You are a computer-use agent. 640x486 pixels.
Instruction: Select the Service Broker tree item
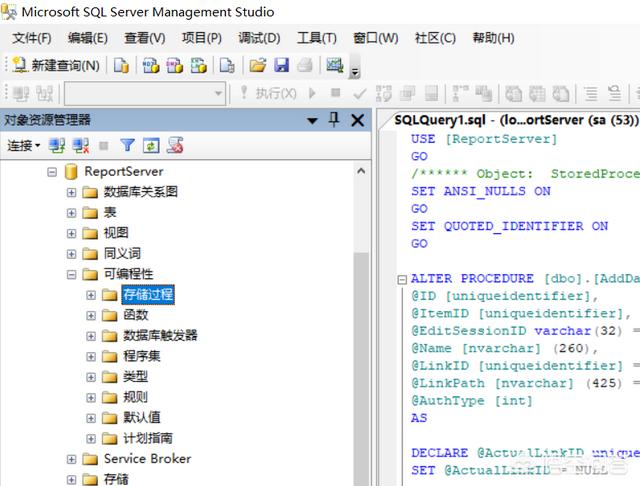[147, 459]
